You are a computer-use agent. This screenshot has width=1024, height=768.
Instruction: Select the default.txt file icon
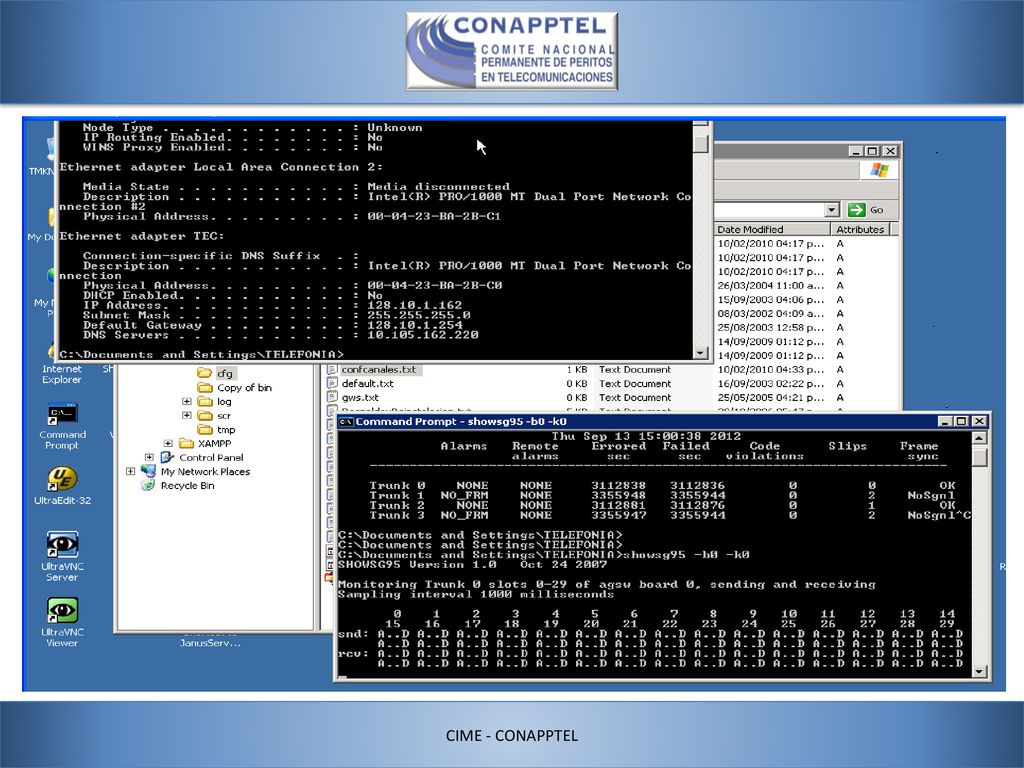tap(332, 384)
